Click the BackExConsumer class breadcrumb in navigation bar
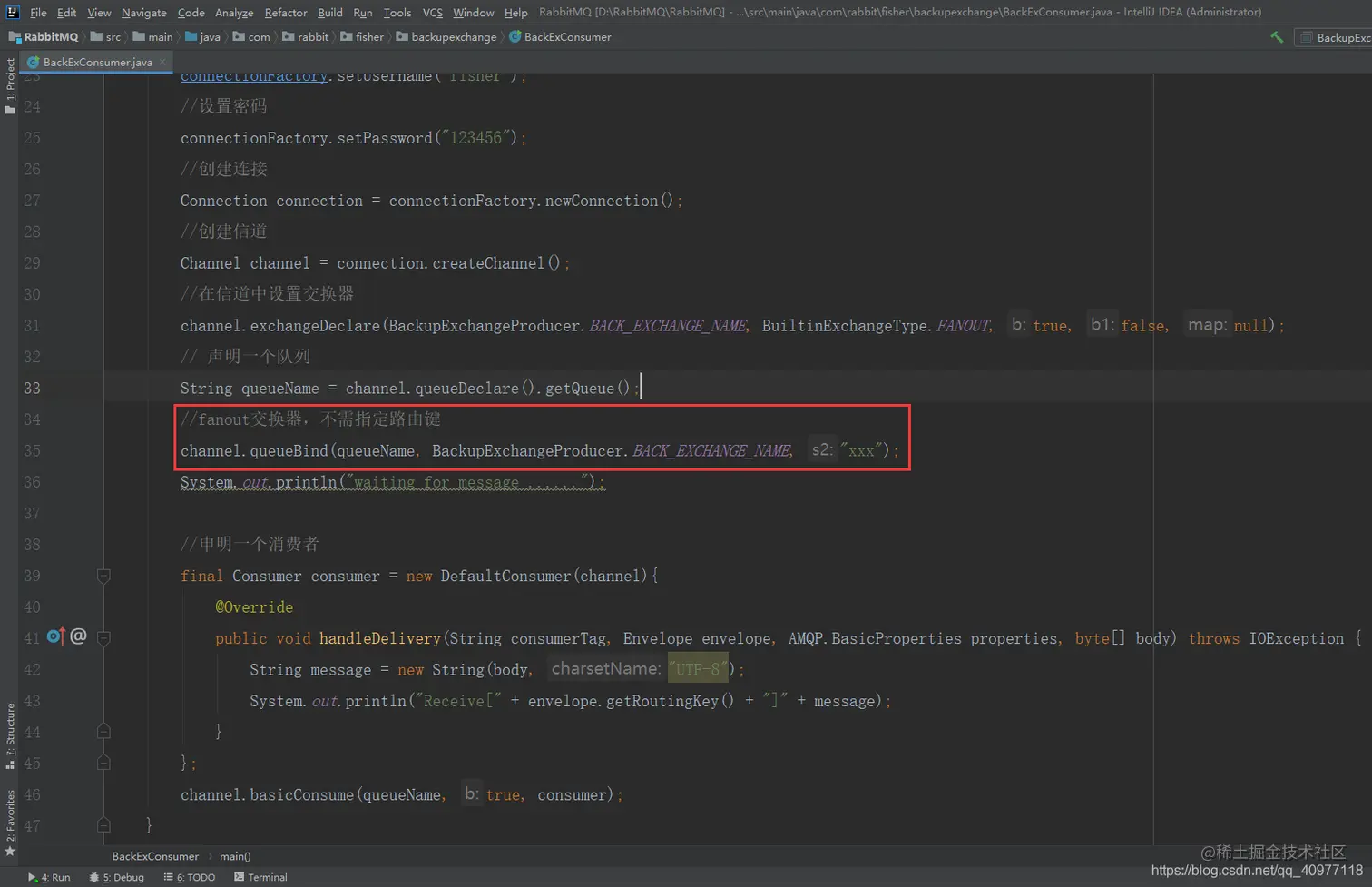Image resolution: width=1372 pixels, height=887 pixels. coord(560,37)
